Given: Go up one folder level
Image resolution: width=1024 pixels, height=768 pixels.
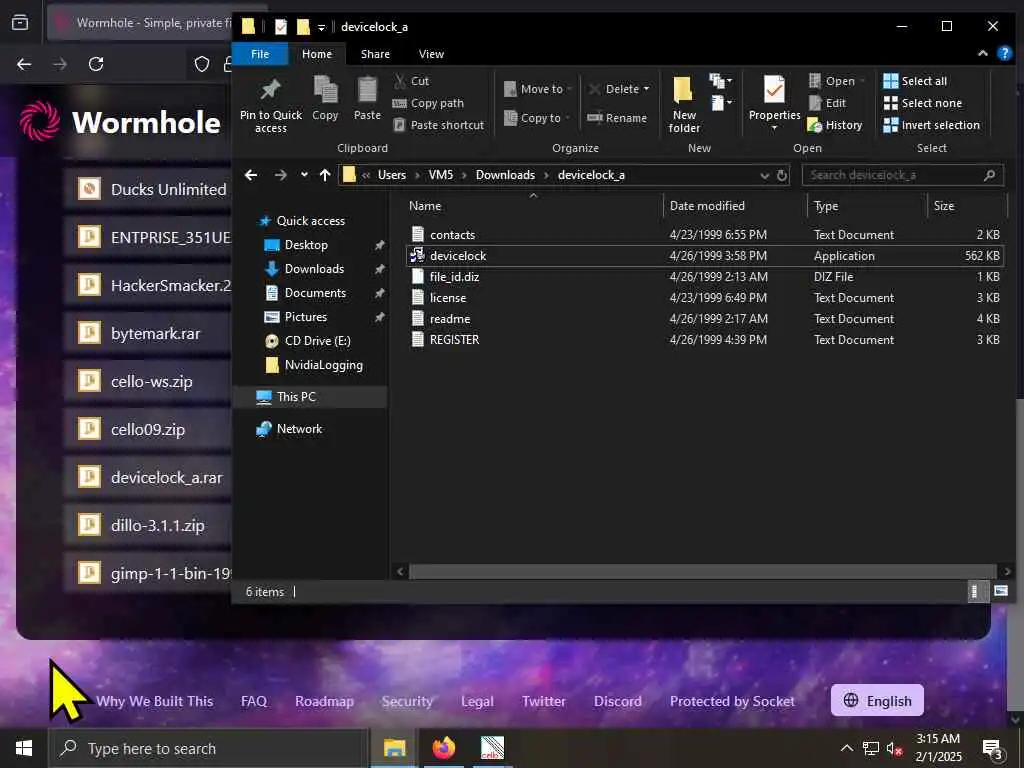Looking at the screenshot, I should 325,175.
